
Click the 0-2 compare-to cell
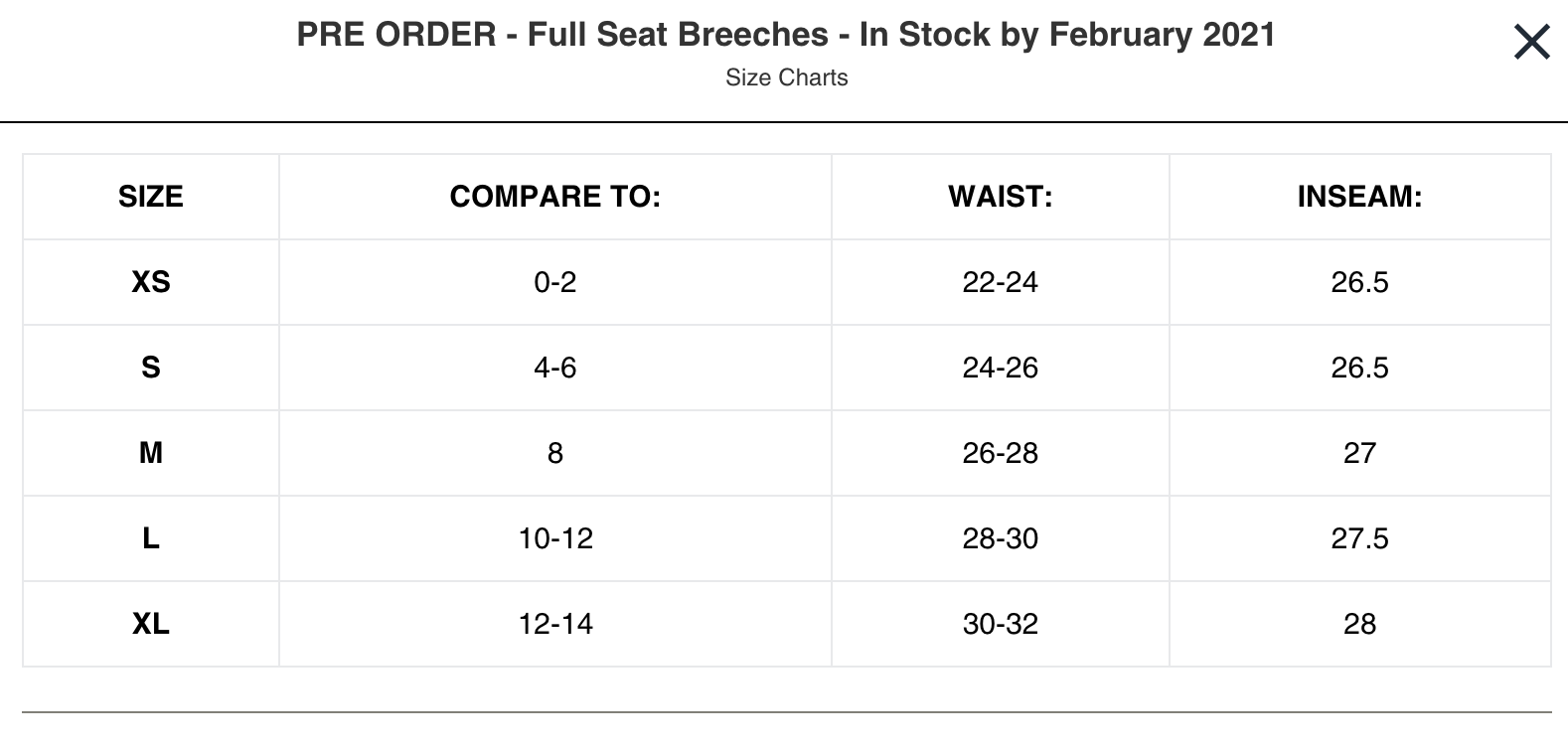[554, 282]
